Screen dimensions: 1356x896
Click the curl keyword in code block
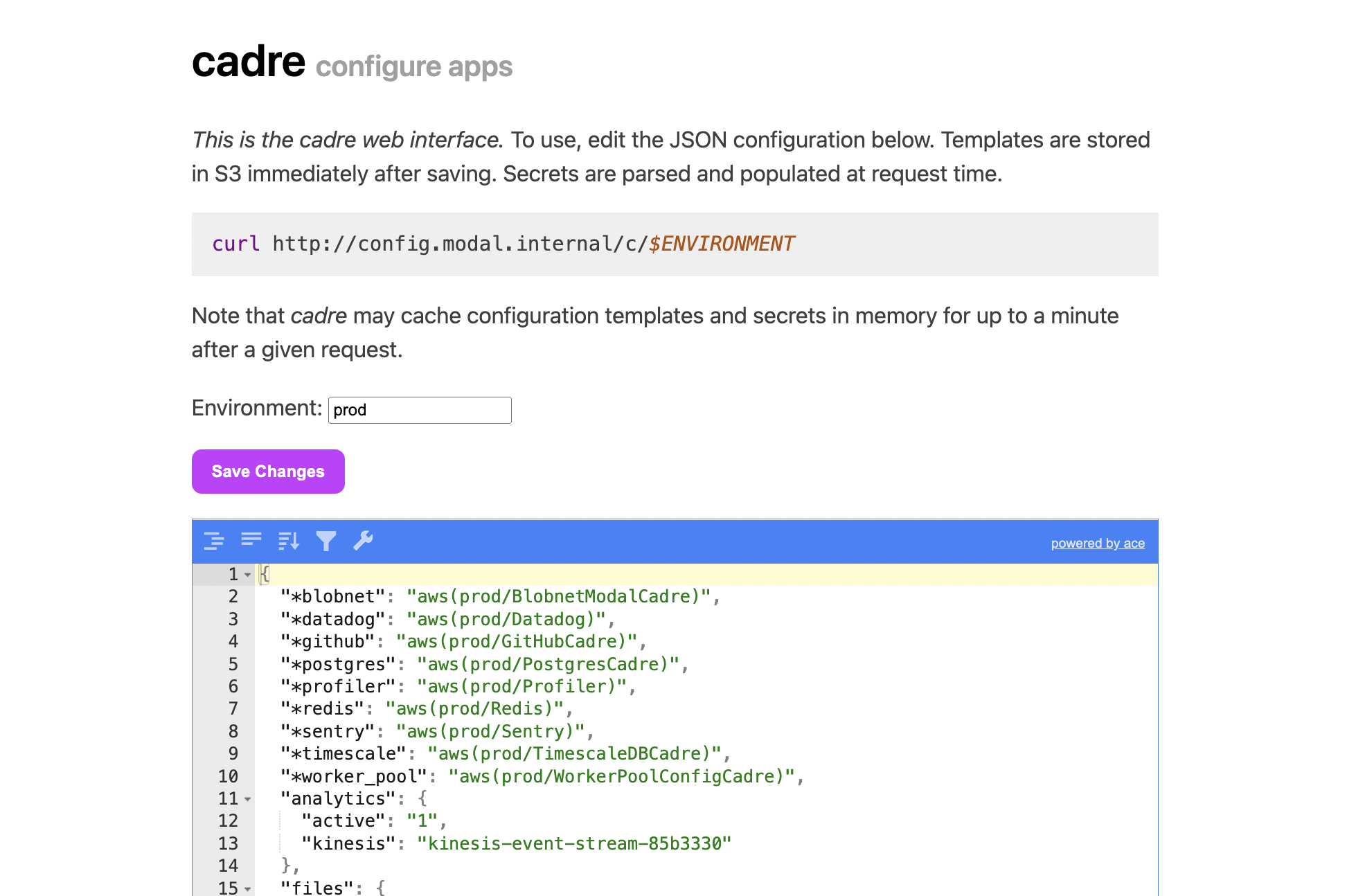pos(236,244)
